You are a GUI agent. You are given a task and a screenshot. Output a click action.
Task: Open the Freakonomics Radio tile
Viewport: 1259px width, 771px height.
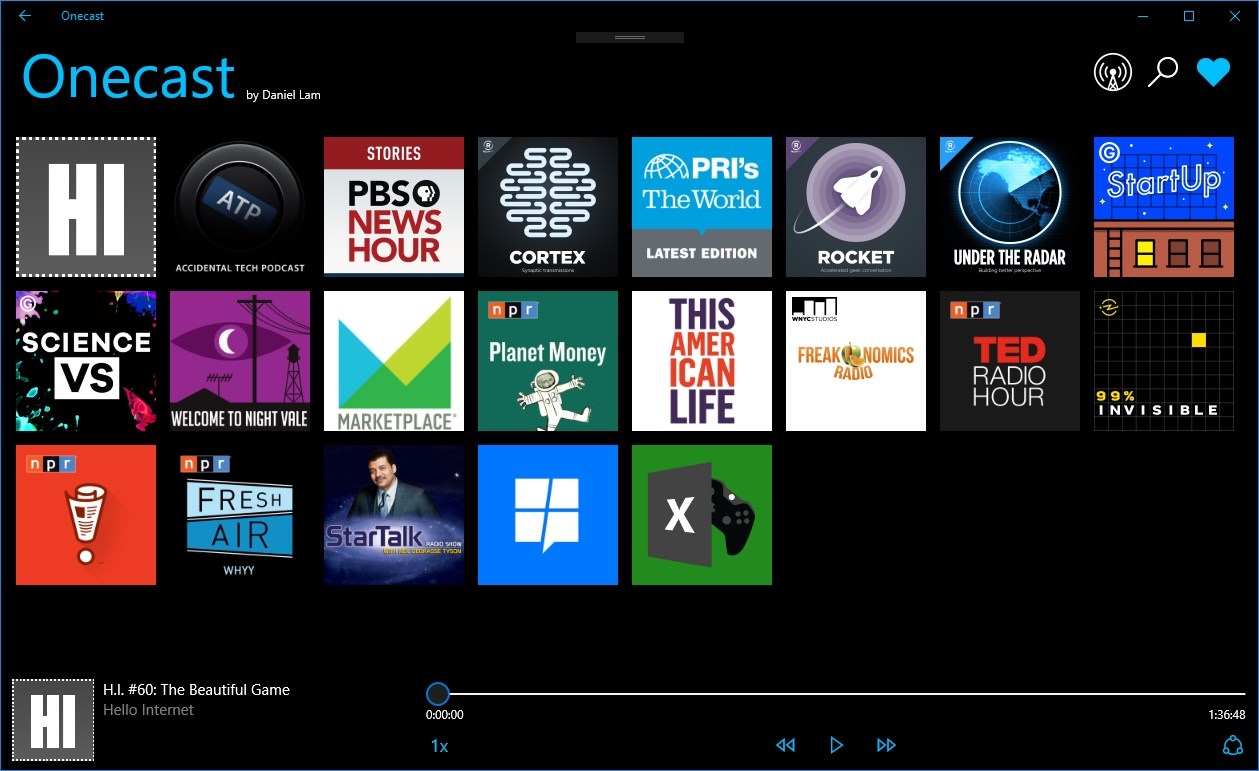pyautogui.click(x=856, y=361)
